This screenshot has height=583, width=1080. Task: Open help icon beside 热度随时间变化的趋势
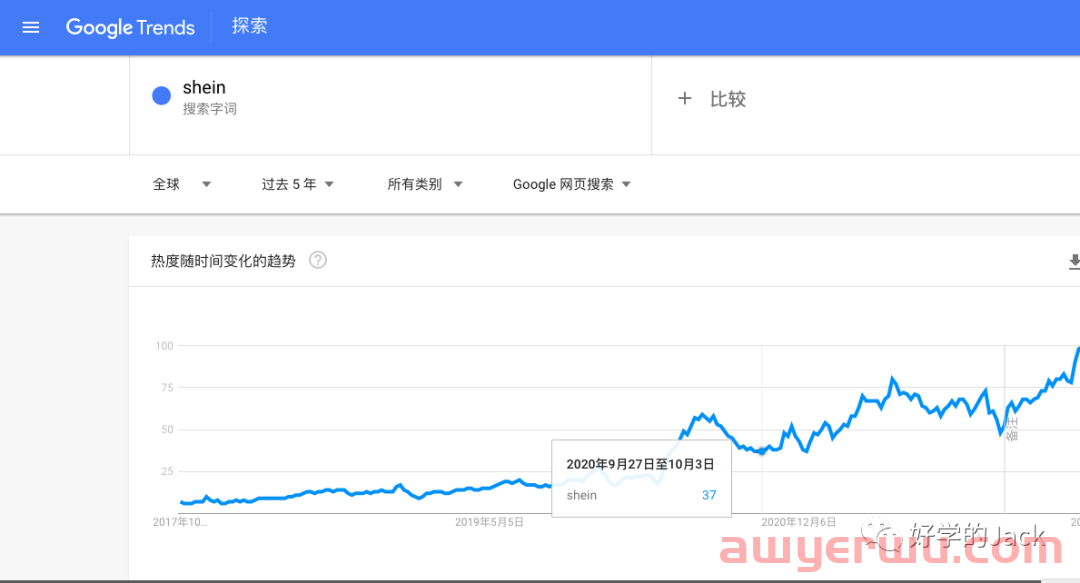pyautogui.click(x=318, y=260)
